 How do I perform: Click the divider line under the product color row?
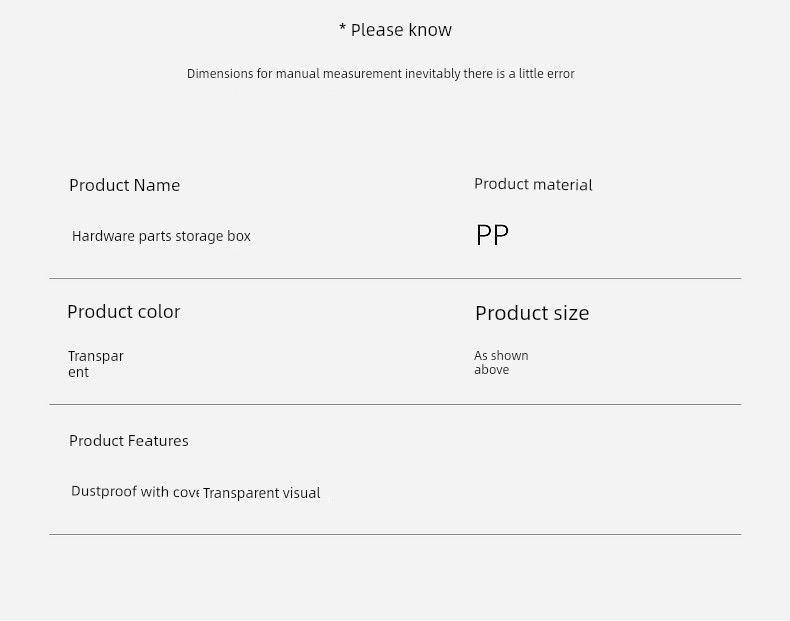(x=395, y=404)
